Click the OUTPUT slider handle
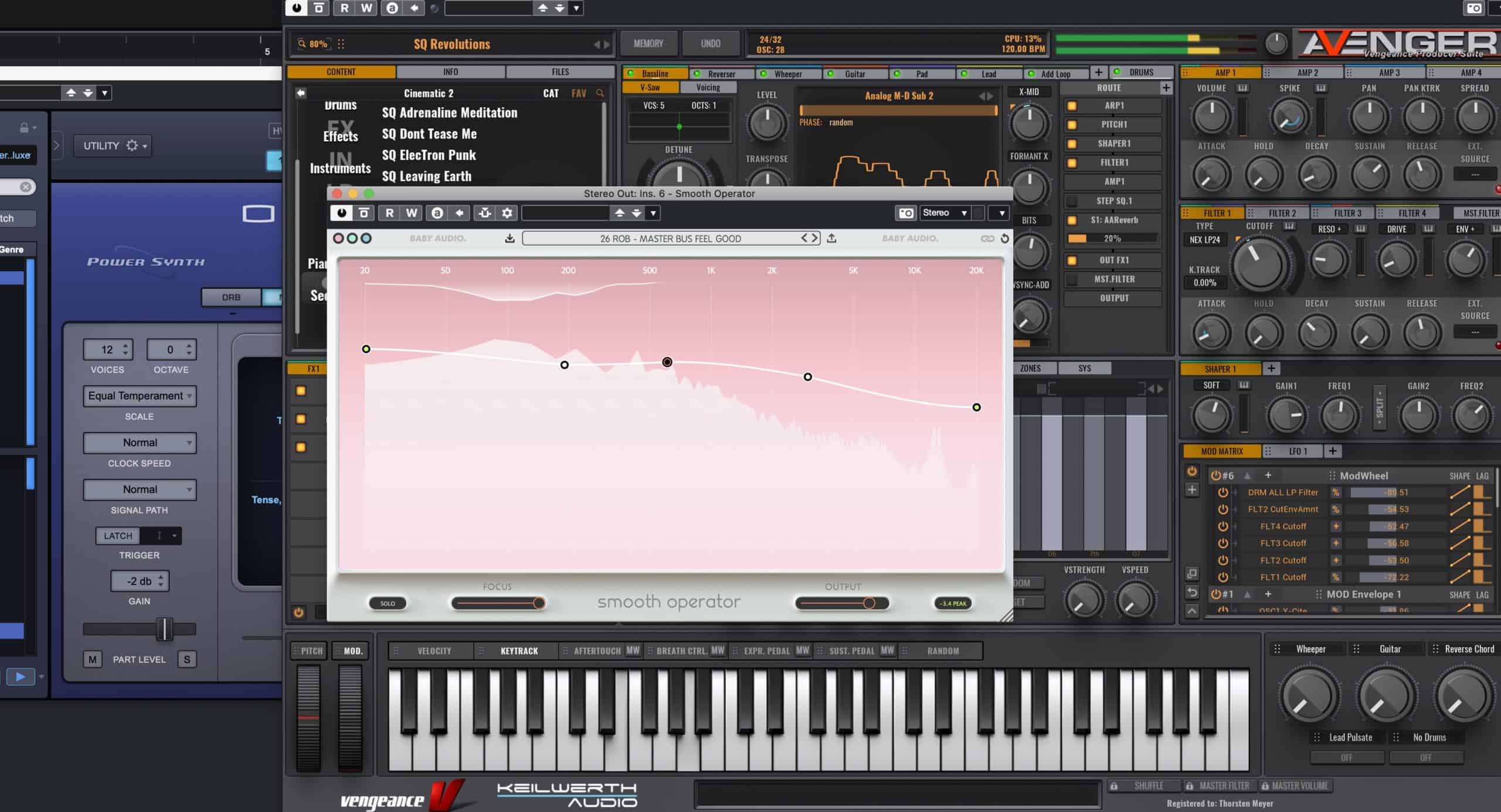Screen dimensions: 1501x812 (869, 603)
